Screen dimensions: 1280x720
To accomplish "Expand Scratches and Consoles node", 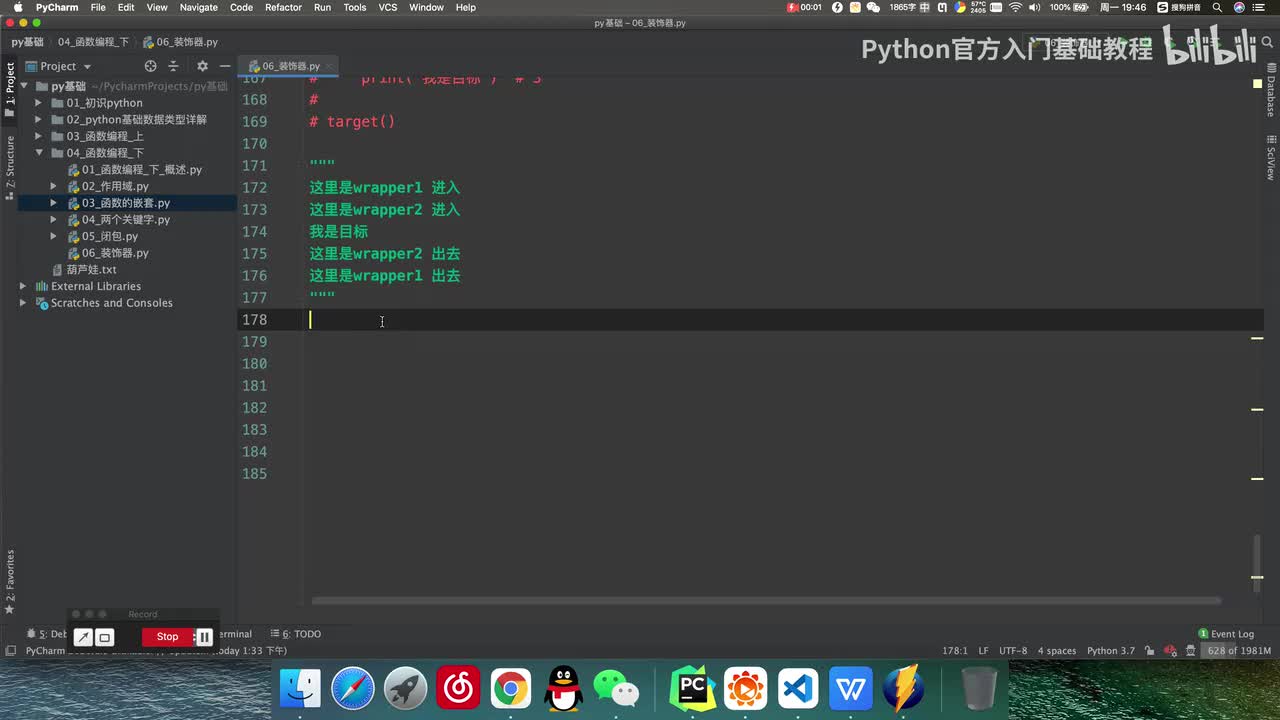I will pyautogui.click(x=23, y=303).
